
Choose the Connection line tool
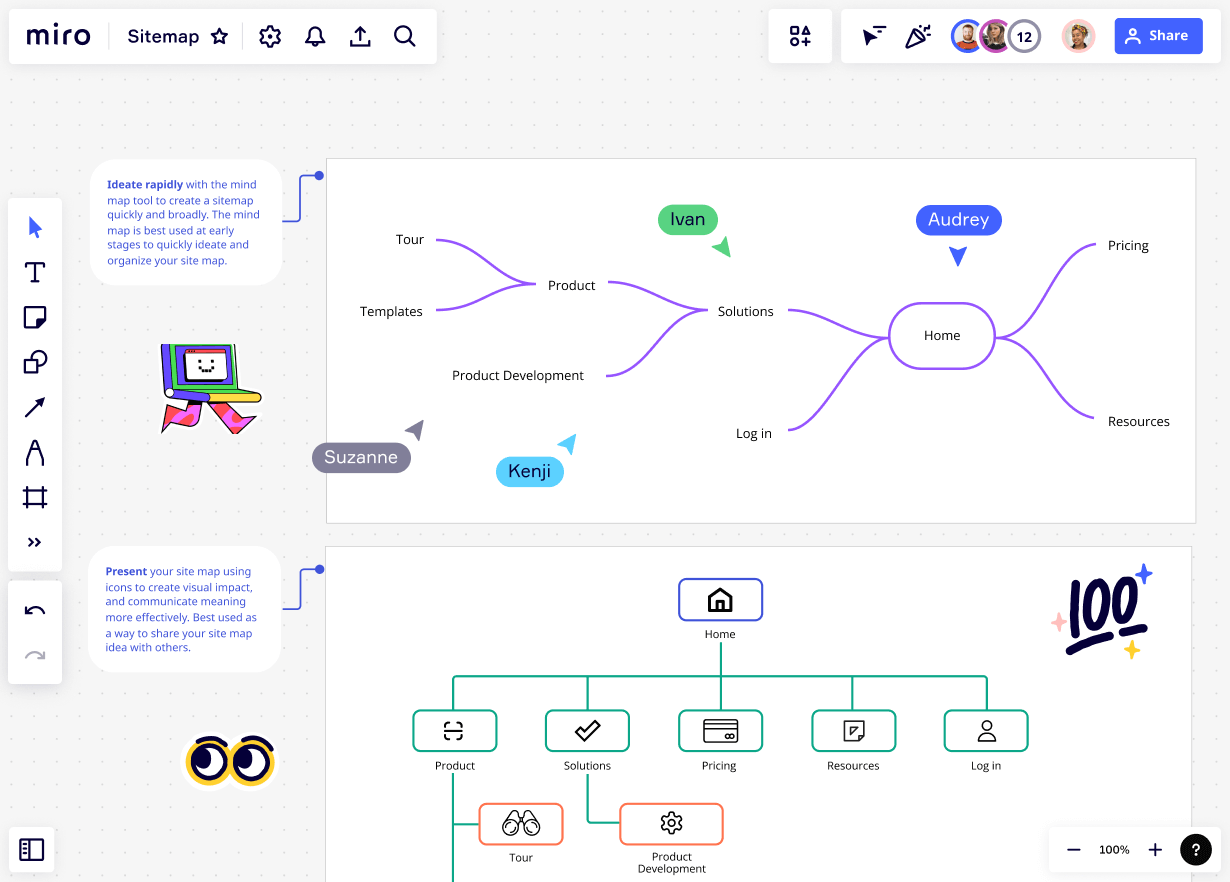tap(35, 407)
